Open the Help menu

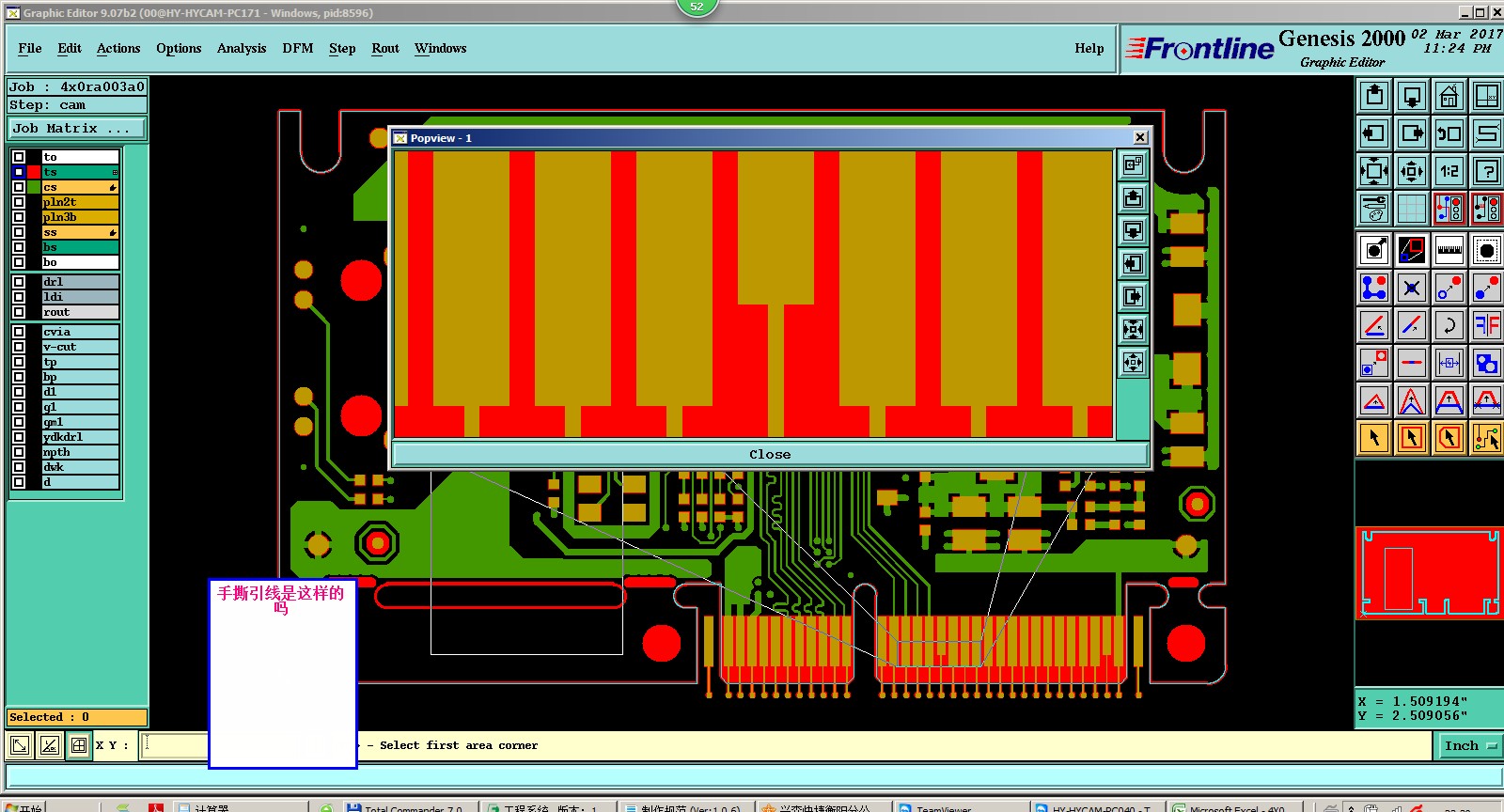tap(1089, 48)
